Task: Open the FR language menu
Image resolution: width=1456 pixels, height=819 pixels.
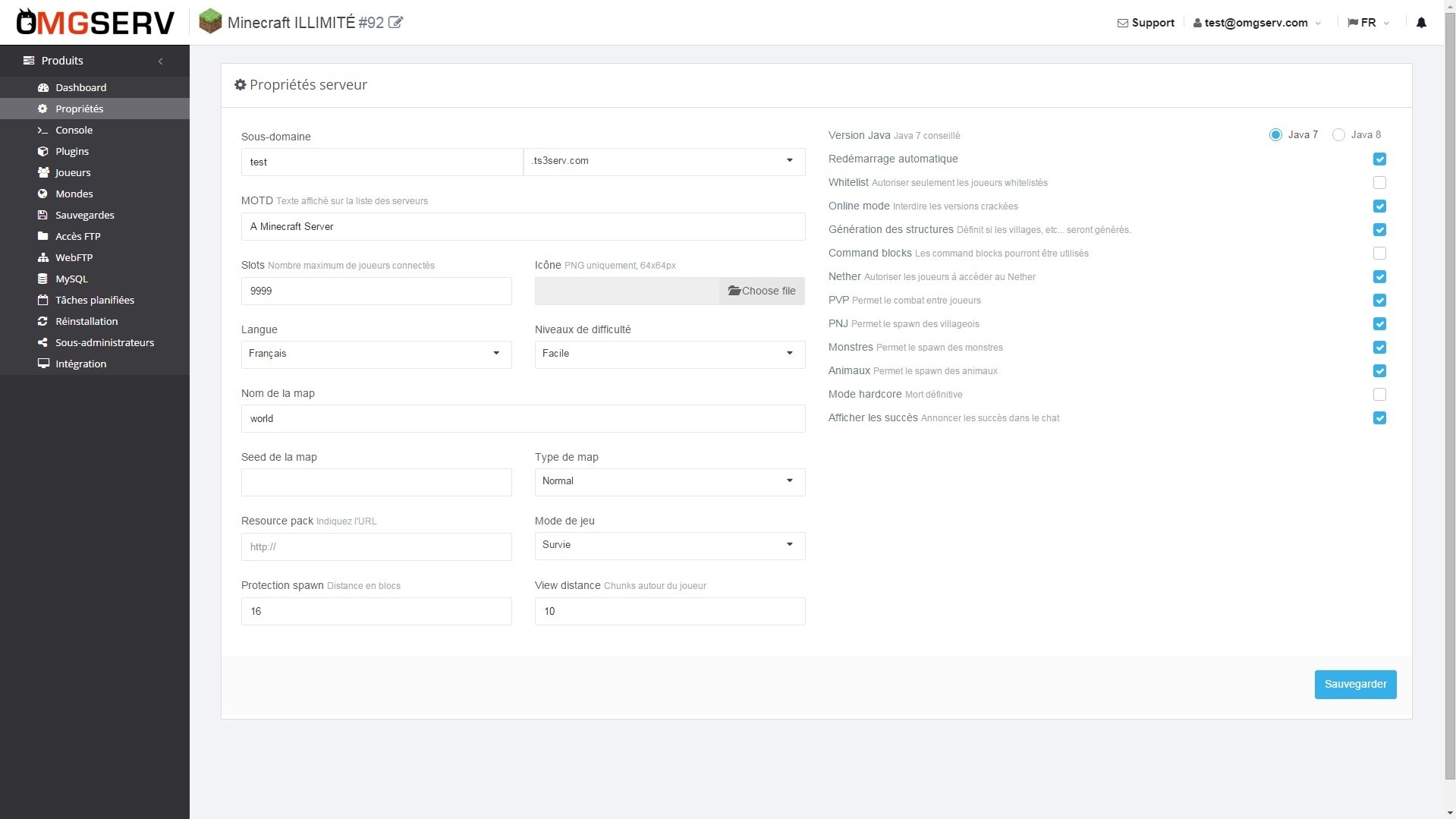Action: tap(1368, 23)
